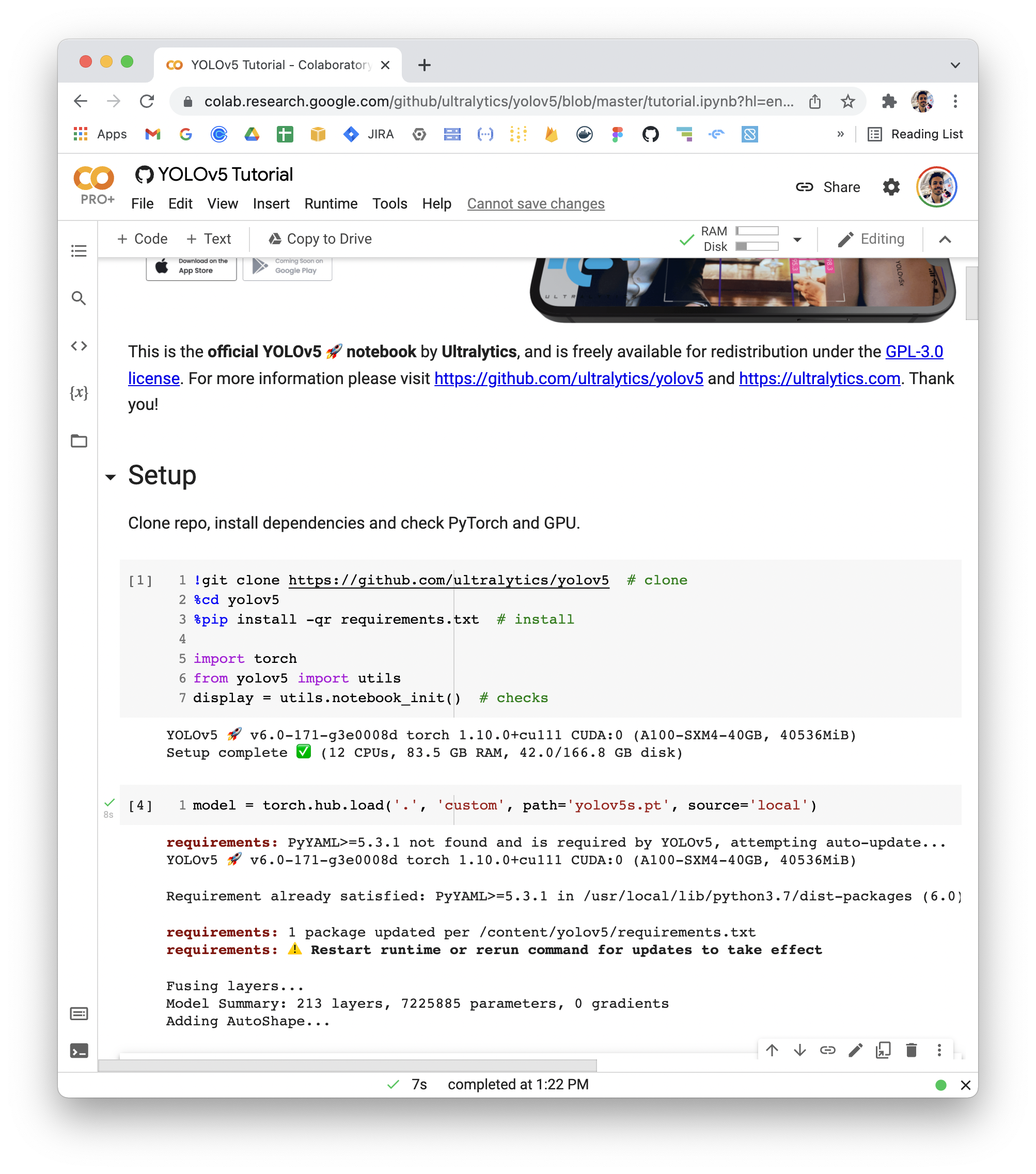Open the Editing mode dropdown
Viewport: 1036px width, 1174px height.
pyautogui.click(x=871, y=239)
